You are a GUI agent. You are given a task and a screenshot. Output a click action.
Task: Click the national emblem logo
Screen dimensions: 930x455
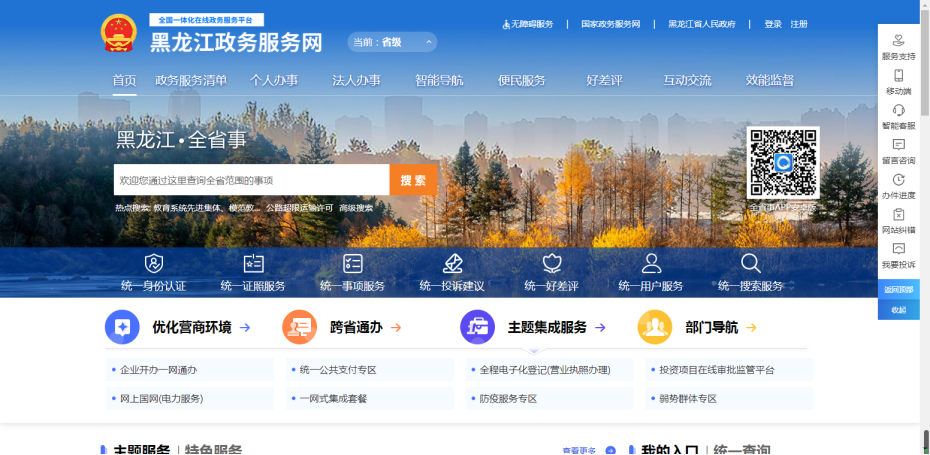pyautogui.click(x=119, y=33)
